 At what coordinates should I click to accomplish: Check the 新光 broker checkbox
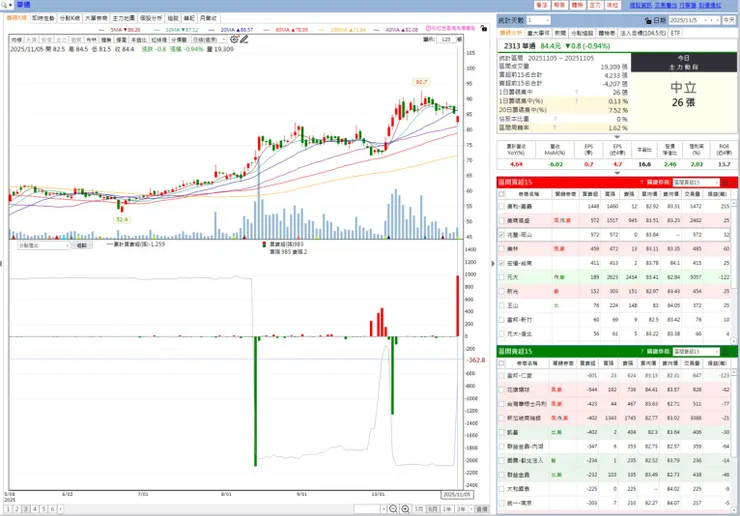point(502,291)
